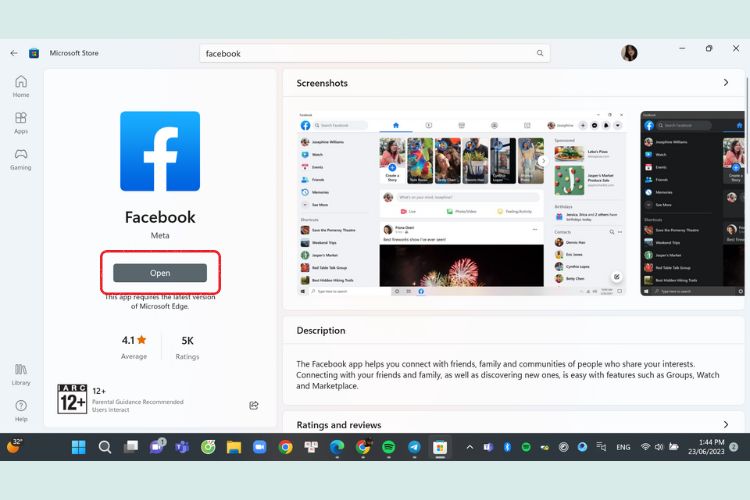Restore down the Microsoft Store window
Screen dimensions: 750x500
pos(709,48)
